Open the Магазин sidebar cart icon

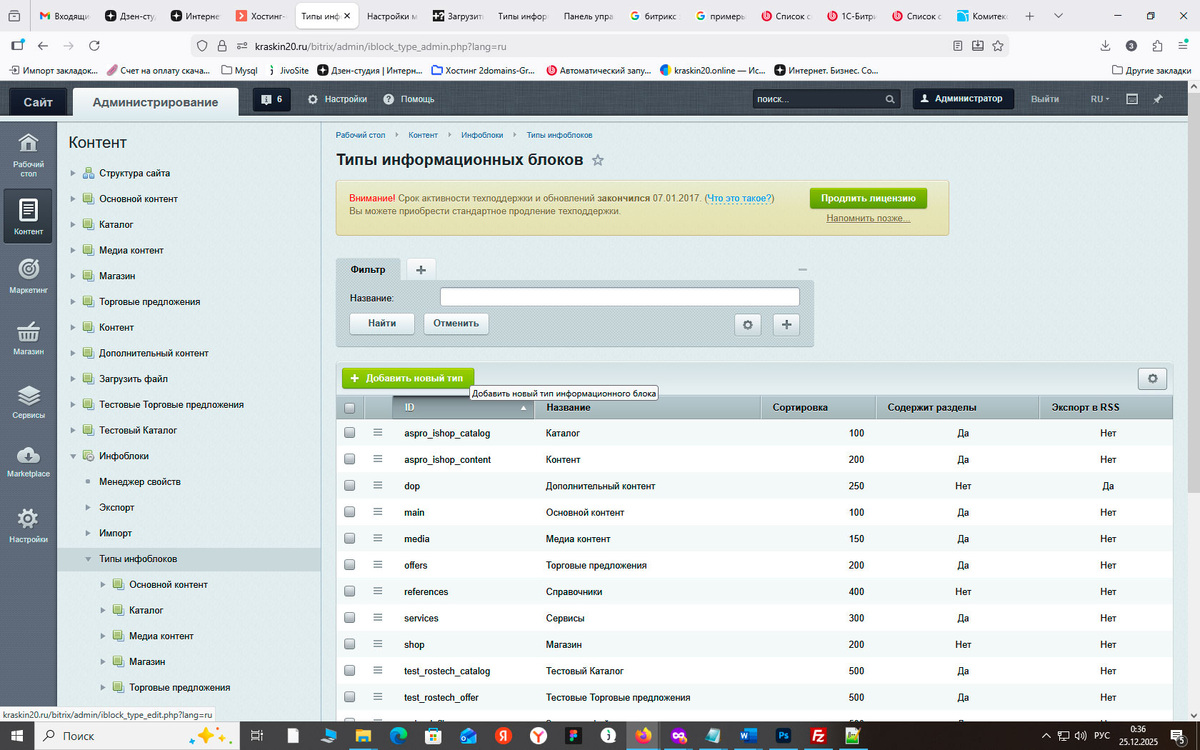click(28, 338)
